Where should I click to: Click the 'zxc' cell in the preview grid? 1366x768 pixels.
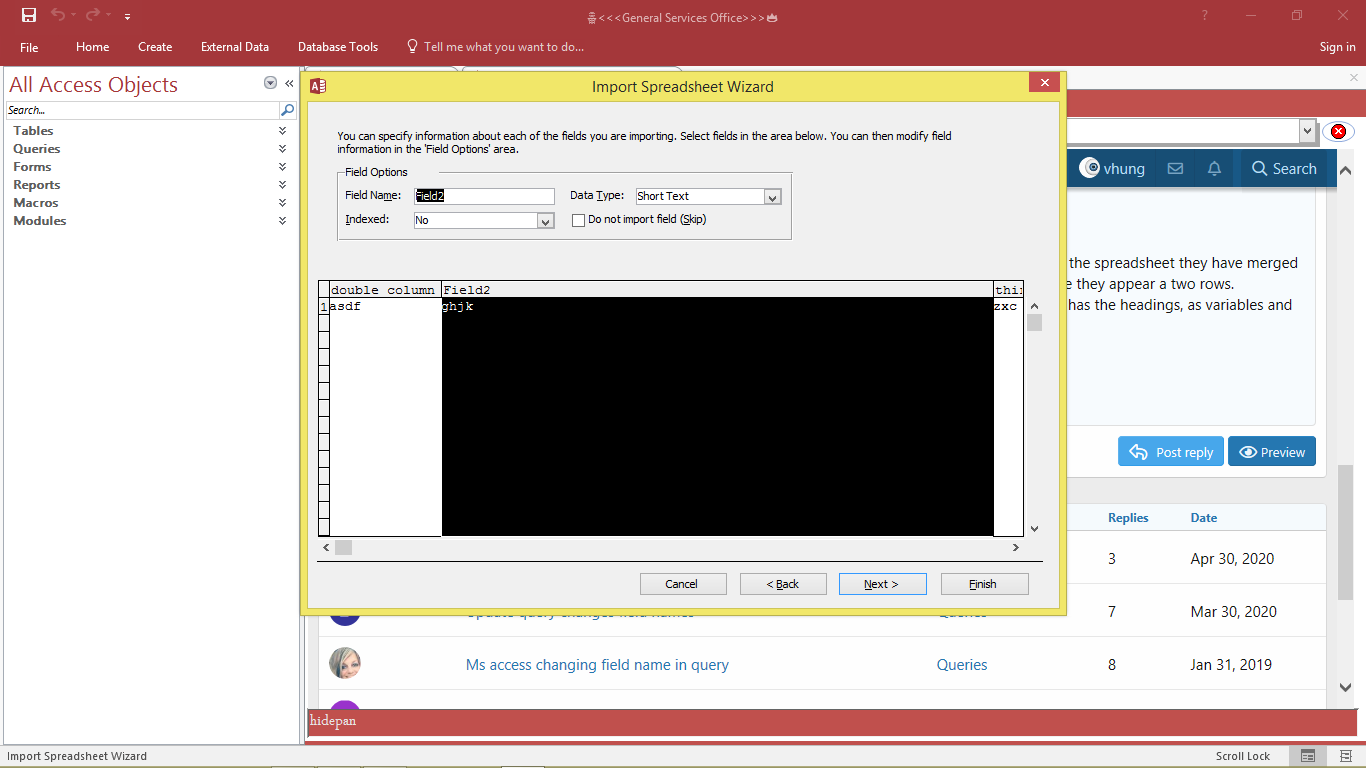(1008, 306)
